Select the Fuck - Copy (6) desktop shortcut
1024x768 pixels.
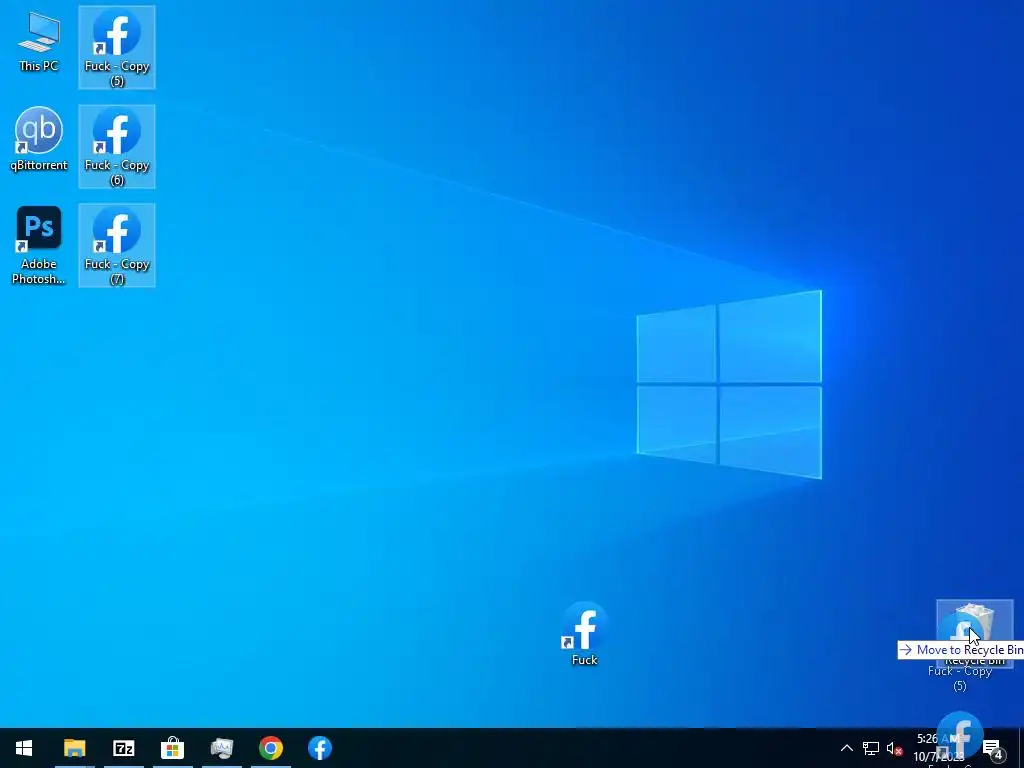pyautogui.click(x=117, y=146)
